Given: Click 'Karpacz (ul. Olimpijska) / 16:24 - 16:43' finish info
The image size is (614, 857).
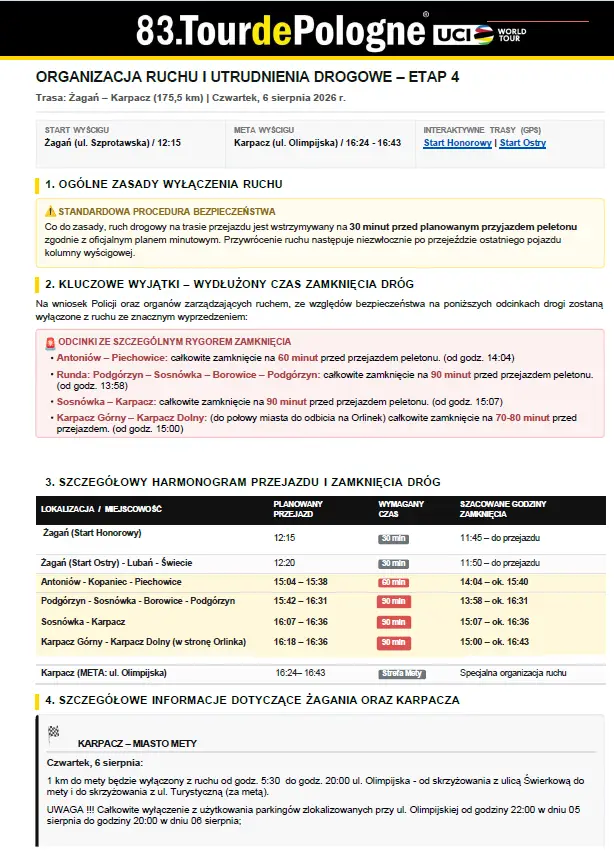Looking at the screenshot, I should (x=317, y=143).
